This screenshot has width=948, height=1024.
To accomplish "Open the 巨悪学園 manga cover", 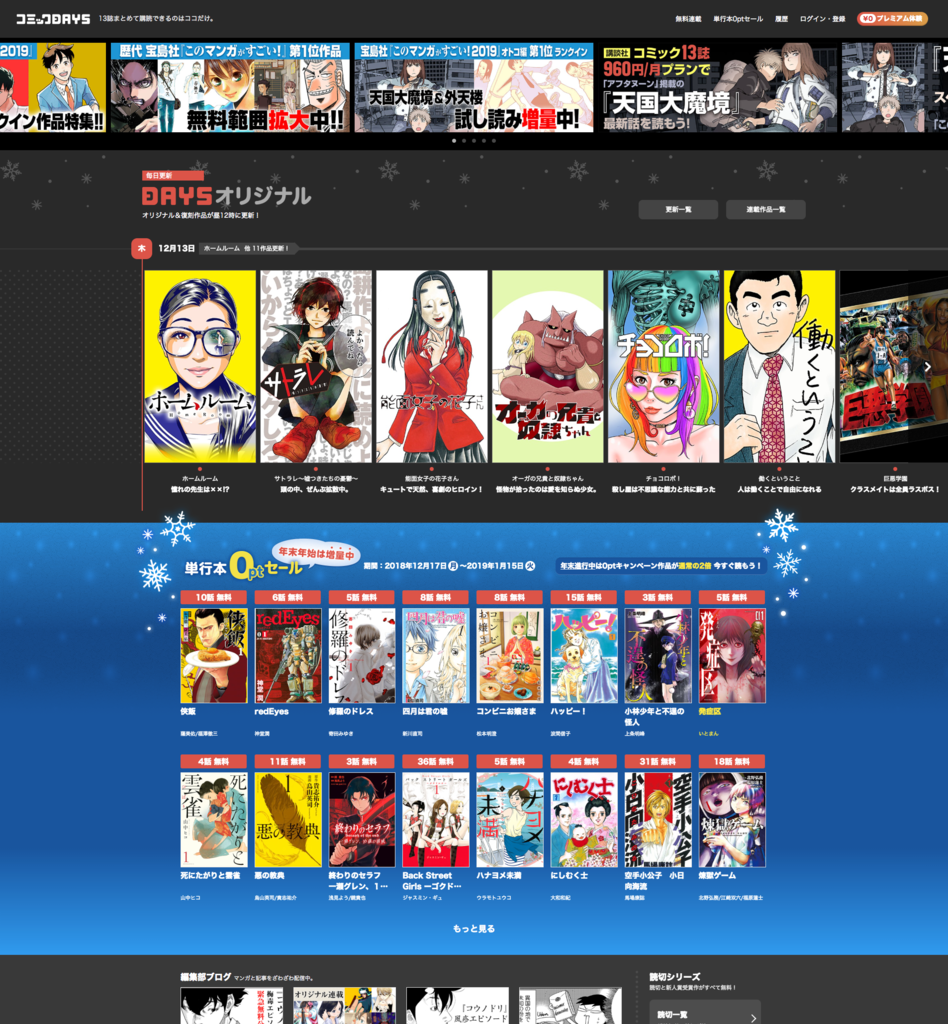I will [894, 366].
